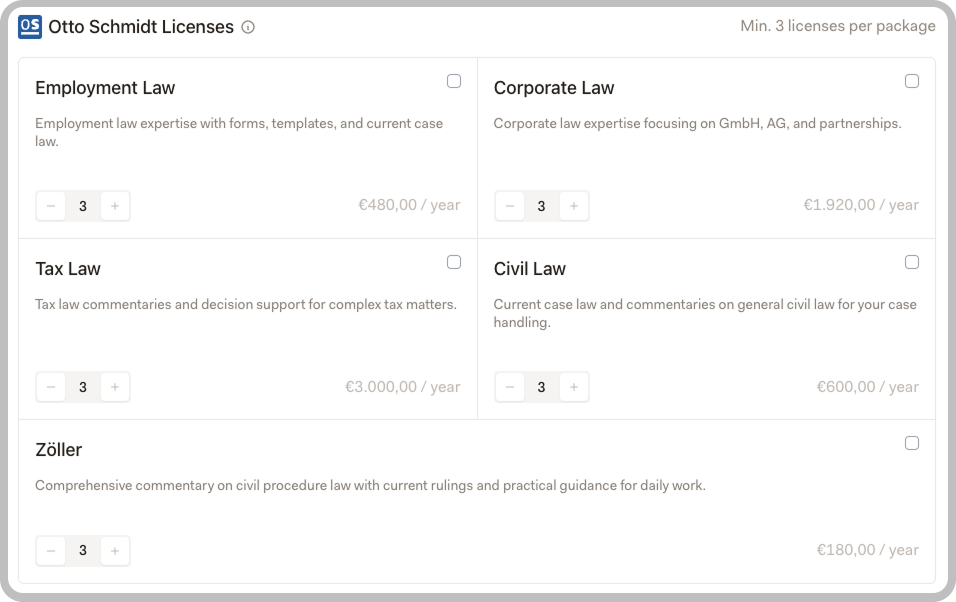Click the Otto Schmidt logo icon
The height and width of the screenshot is (602, 956).
tap(30, 27)
